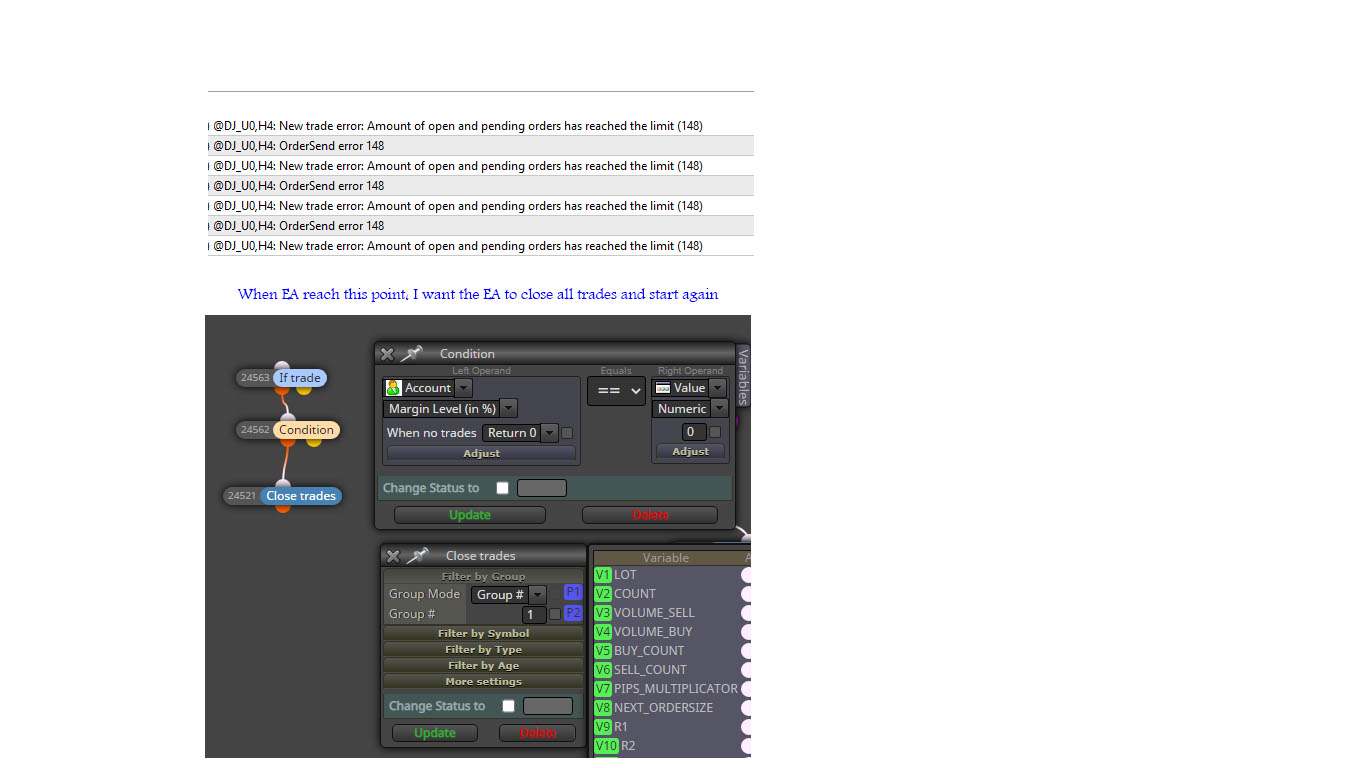Select the V6 badge beside SELL_COUNT
The height and width of the screenshot is (768, 1366).
click(x=602, y=670)
